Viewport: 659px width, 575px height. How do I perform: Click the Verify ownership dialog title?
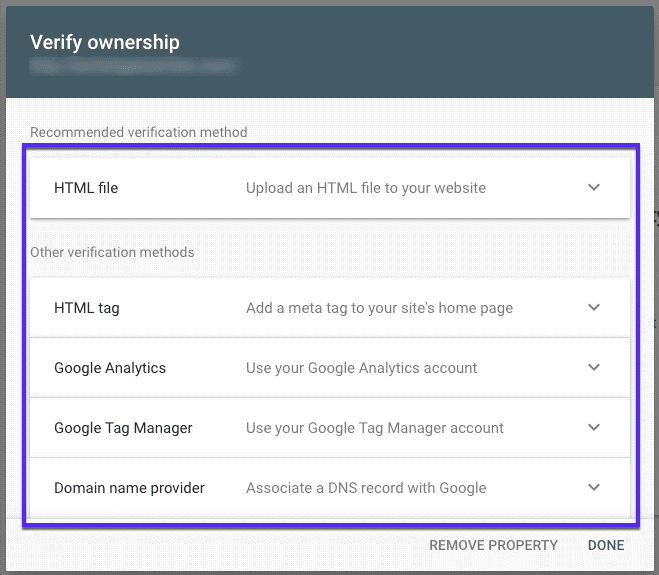[105, 42]
